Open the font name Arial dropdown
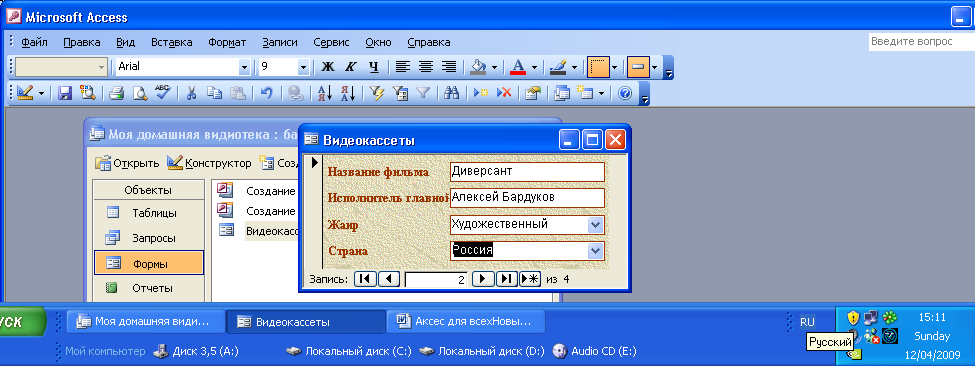The image size is (975, 366). (x=244, y=67)
